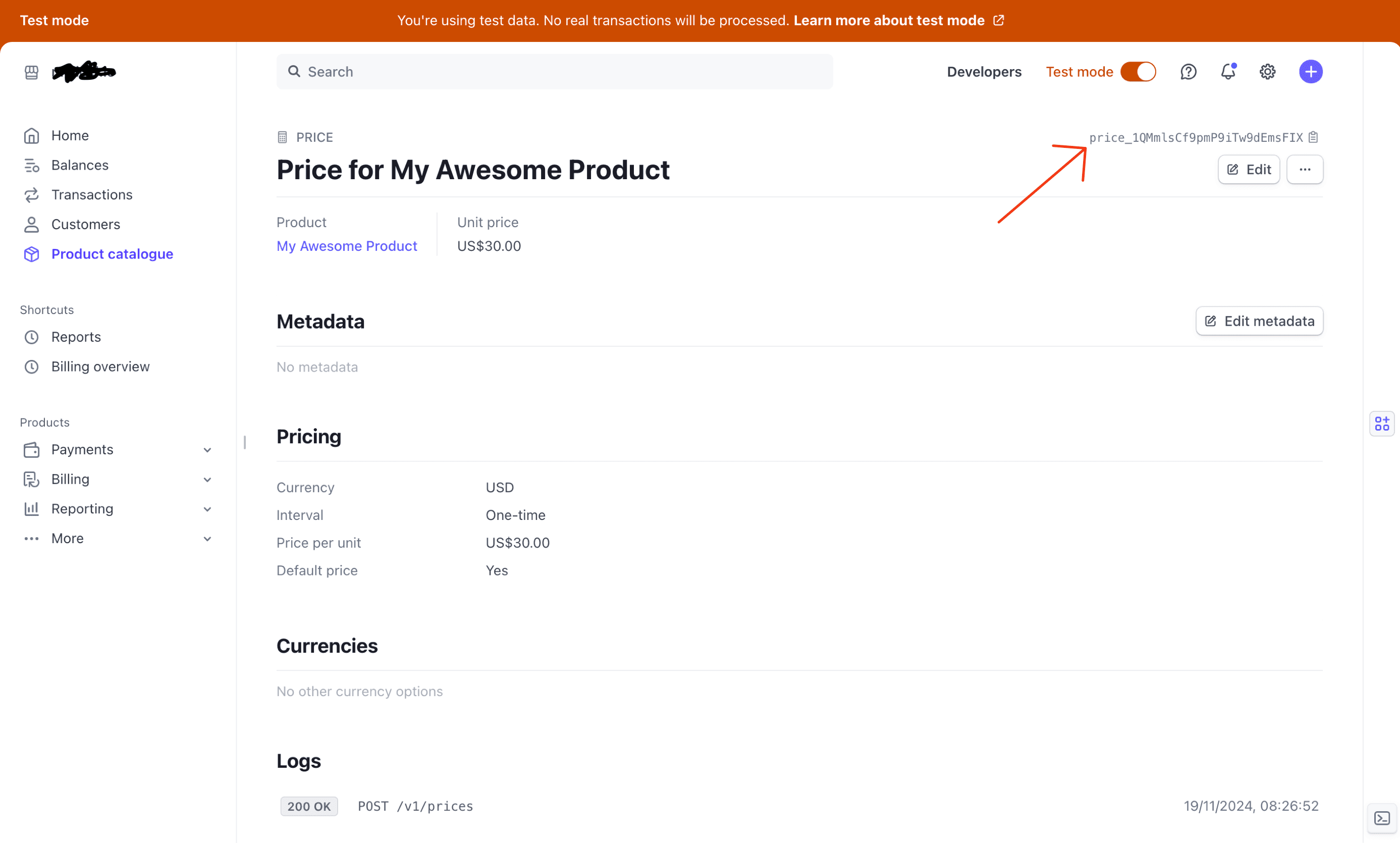The width and height of the screenshot is (1400, 843).
Task: Open the My Awesome Product link
Action: coord(346,246)
